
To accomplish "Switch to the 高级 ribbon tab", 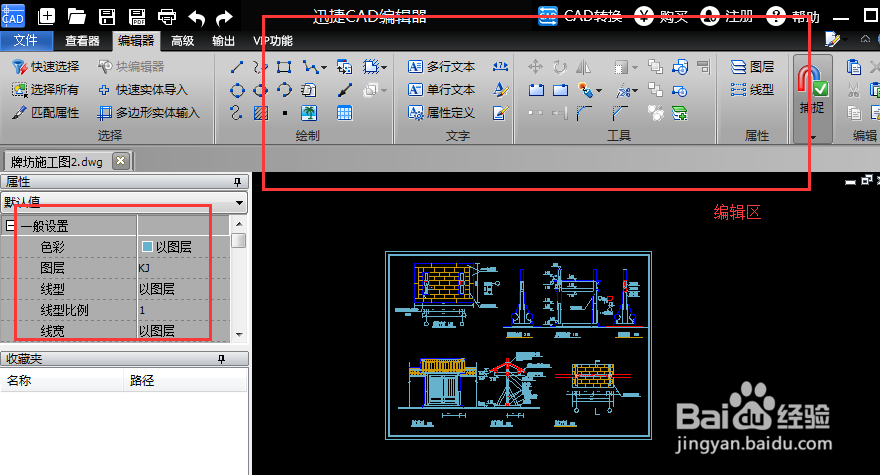I will [x=182, y=41].
